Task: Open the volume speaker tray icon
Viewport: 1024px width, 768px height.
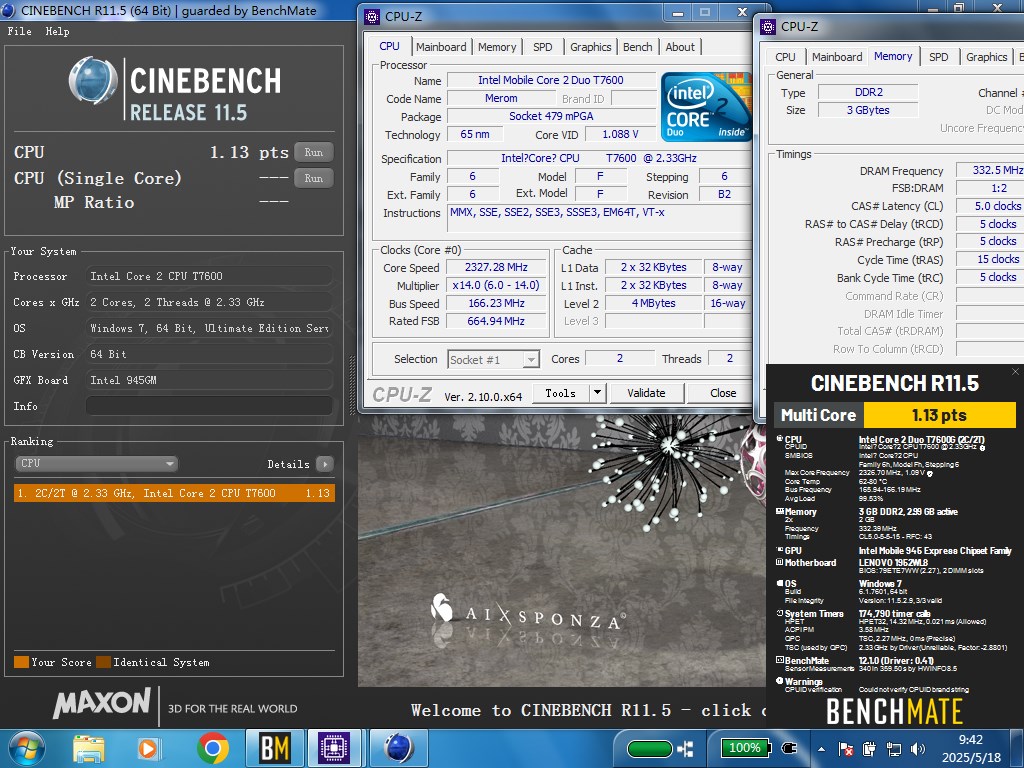Action: [918, 749]
